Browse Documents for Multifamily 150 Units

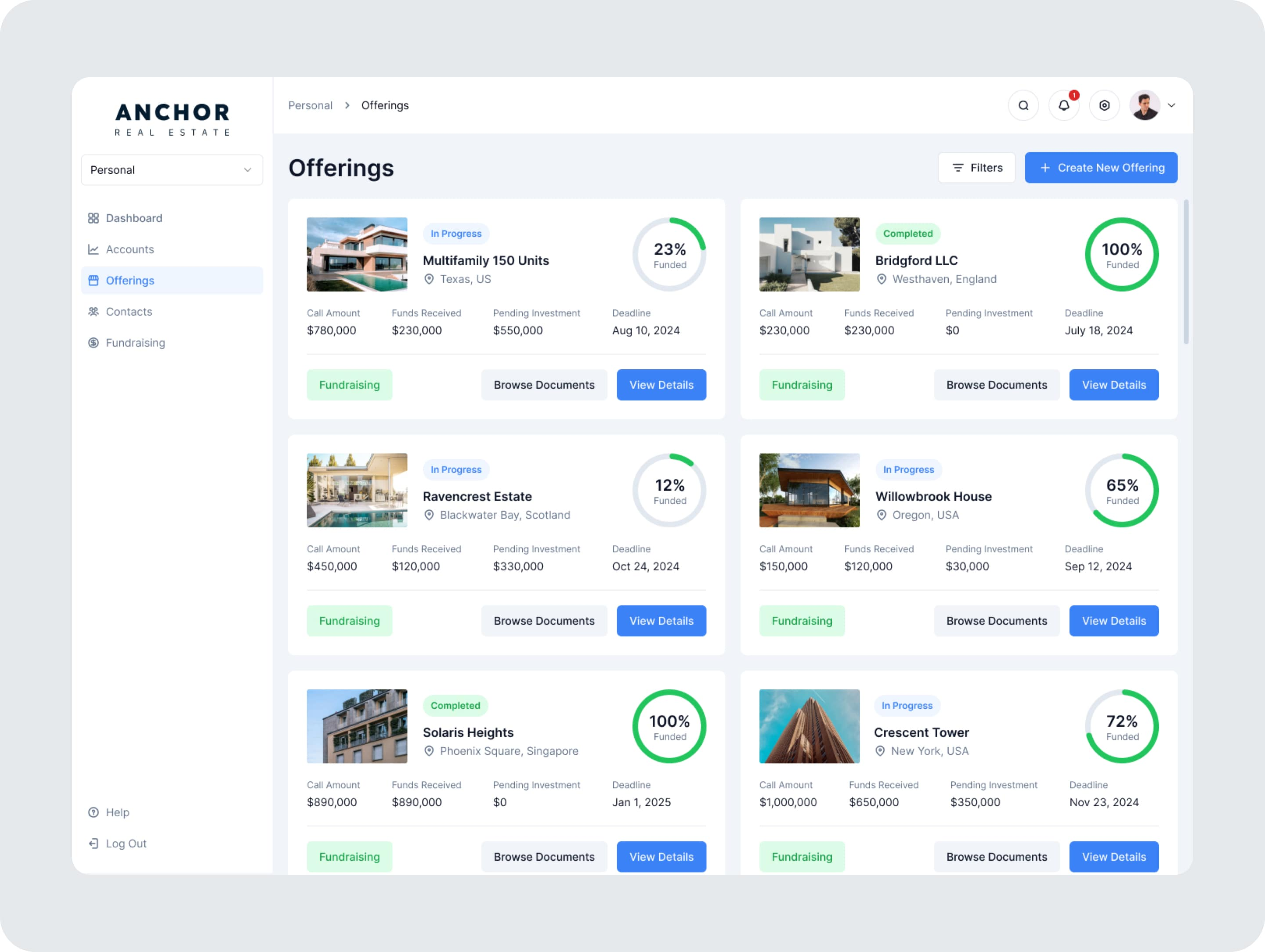click(x=544, y=385)
